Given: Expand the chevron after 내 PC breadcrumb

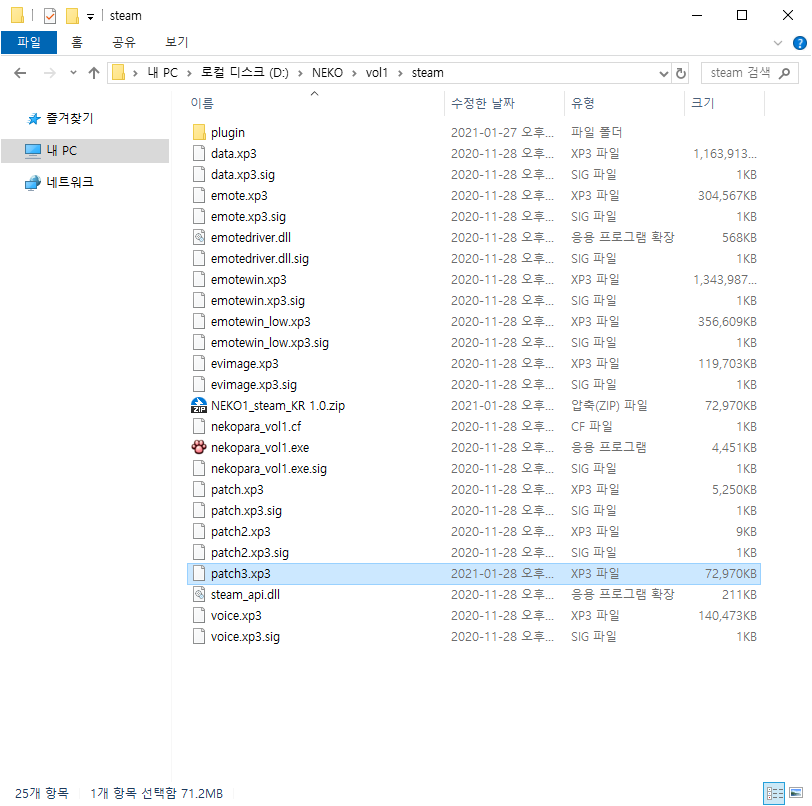Looking at the screenshot, I should tap(190, 74).
